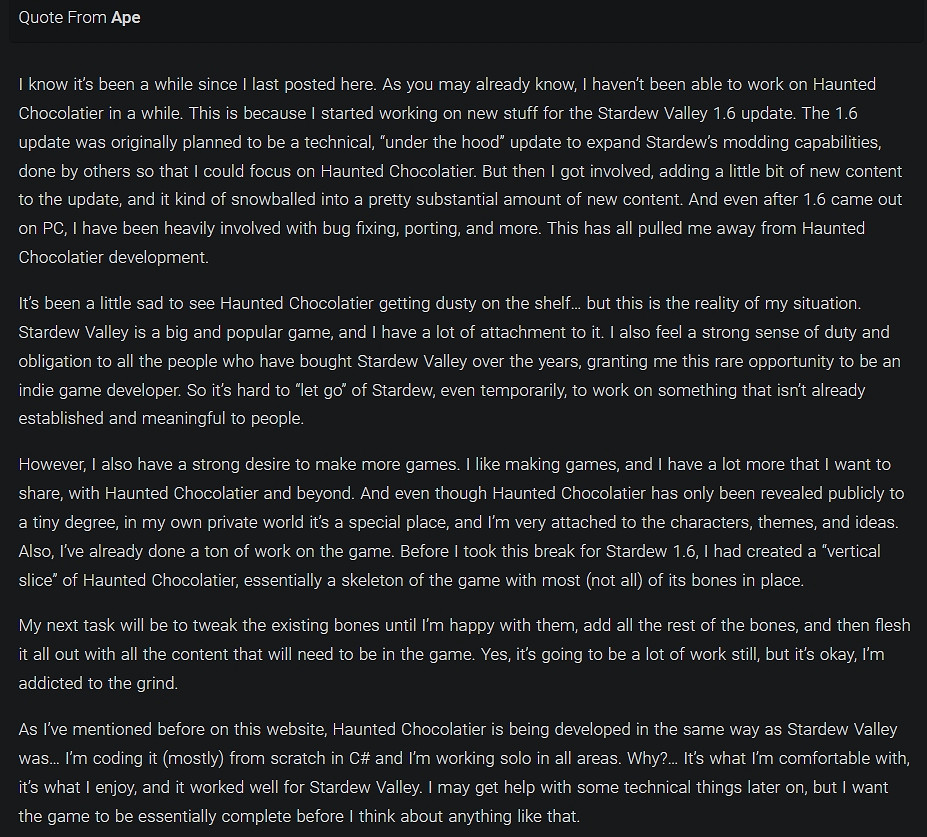Click the "Quote From" header label

pyautogui.click(x=62, y=18)
